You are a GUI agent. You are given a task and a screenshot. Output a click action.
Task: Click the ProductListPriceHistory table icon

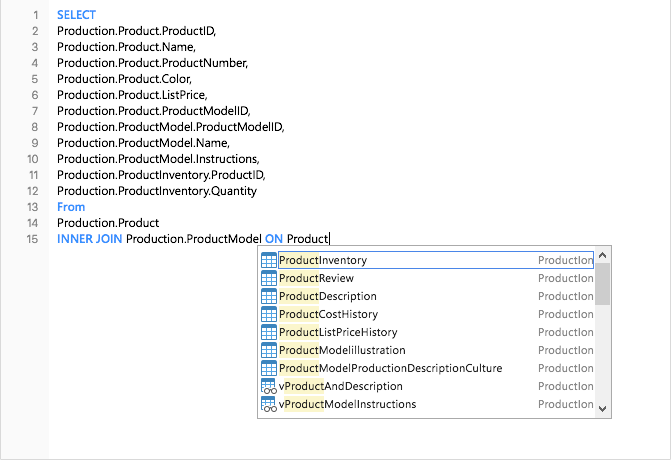[x=268, y=332]
